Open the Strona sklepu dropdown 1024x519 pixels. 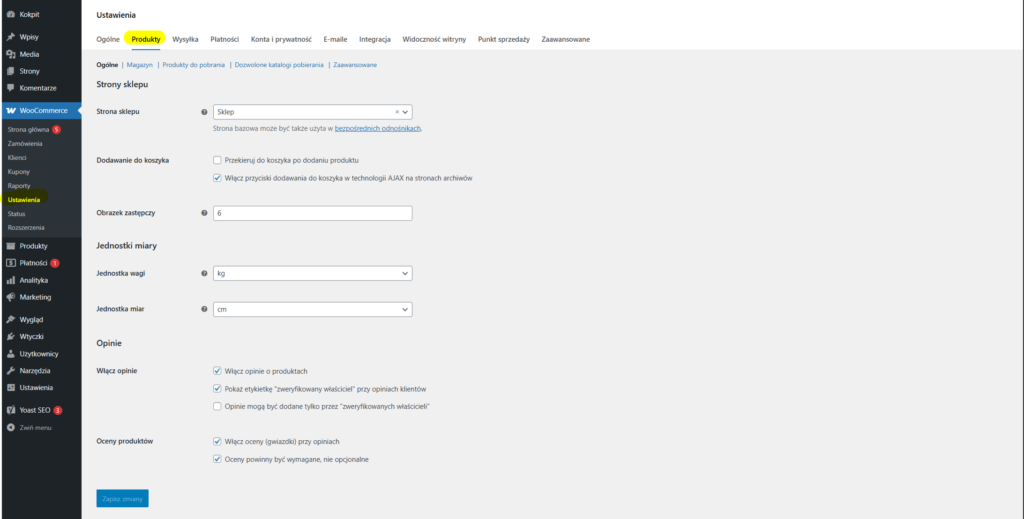tap(312, 112)
